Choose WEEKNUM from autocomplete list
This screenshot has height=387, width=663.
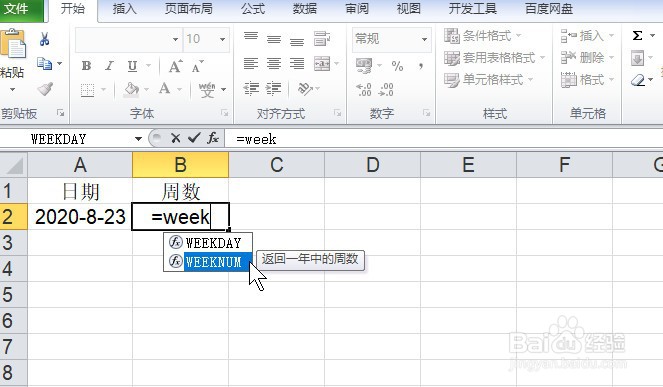point(208,262)
